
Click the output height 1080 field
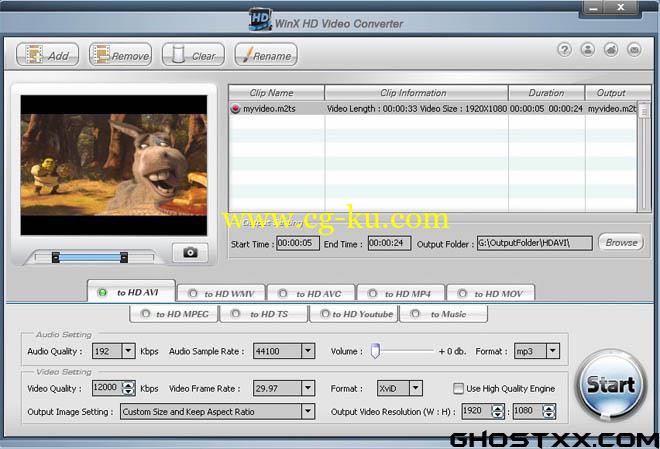click(x=528, y=411)
